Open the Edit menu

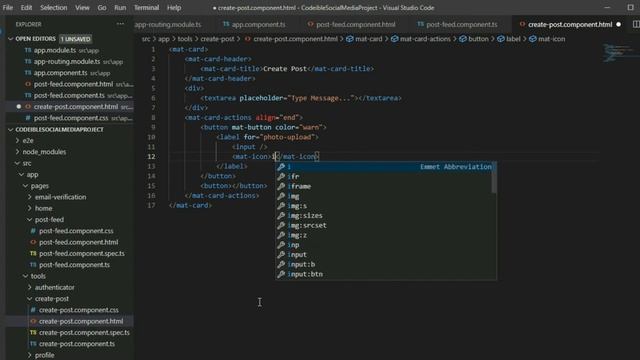[x=26, y=8]
